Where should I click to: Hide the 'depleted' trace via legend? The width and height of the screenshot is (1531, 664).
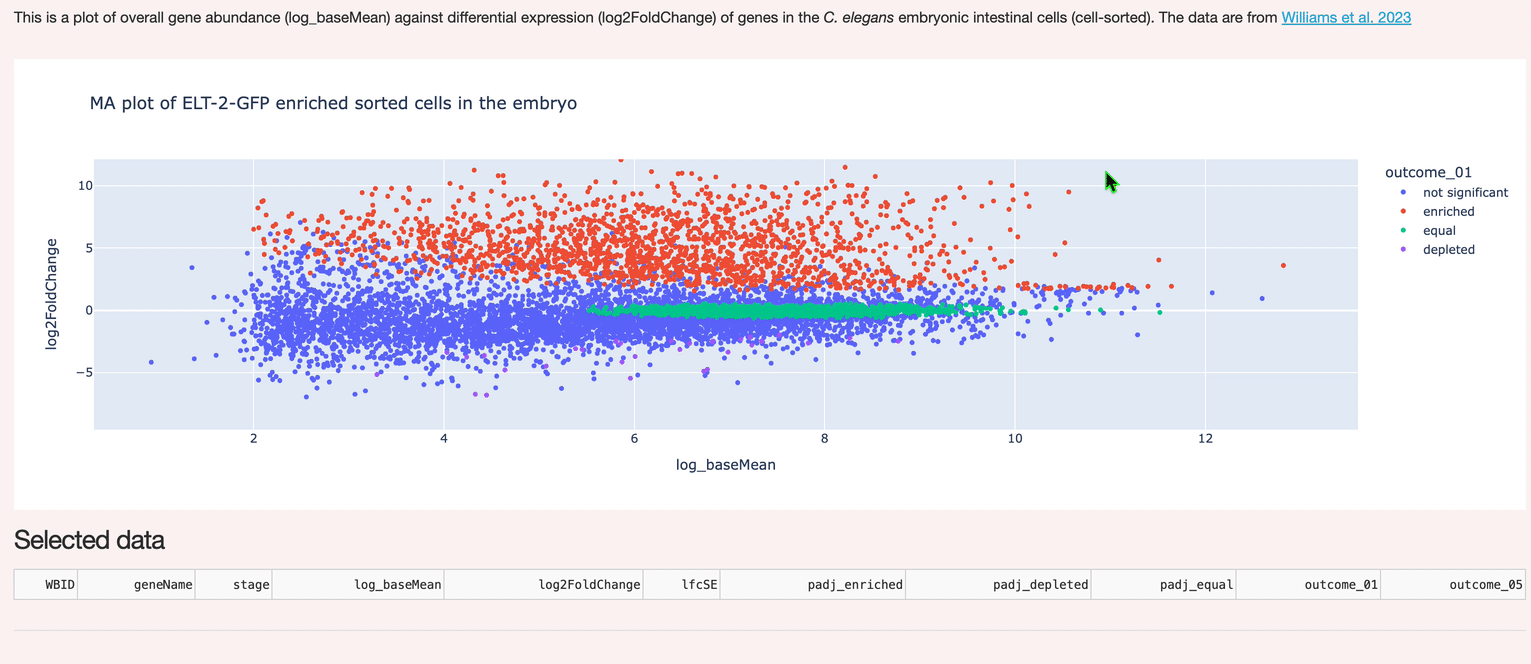coord(1448,250)
